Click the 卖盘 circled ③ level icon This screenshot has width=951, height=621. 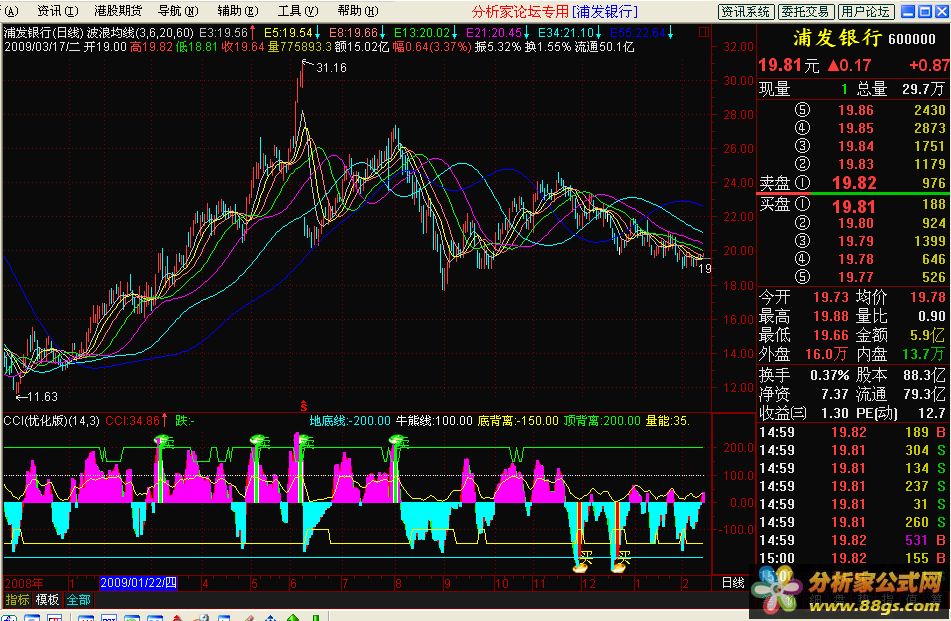pyautogui.click(x=802, y=146)
